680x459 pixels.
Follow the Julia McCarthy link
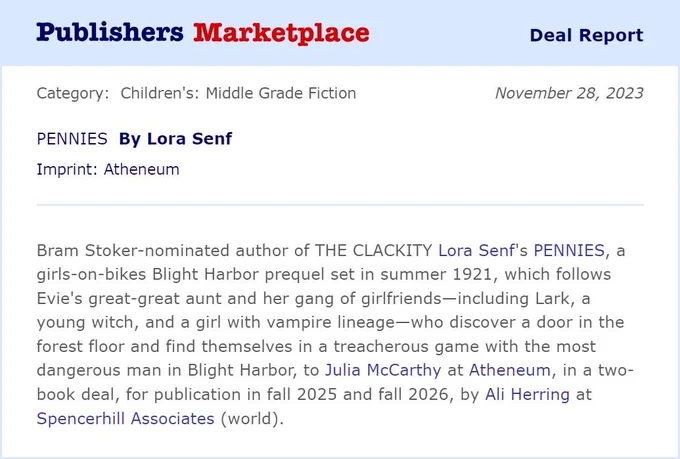(x=383, y=370)
